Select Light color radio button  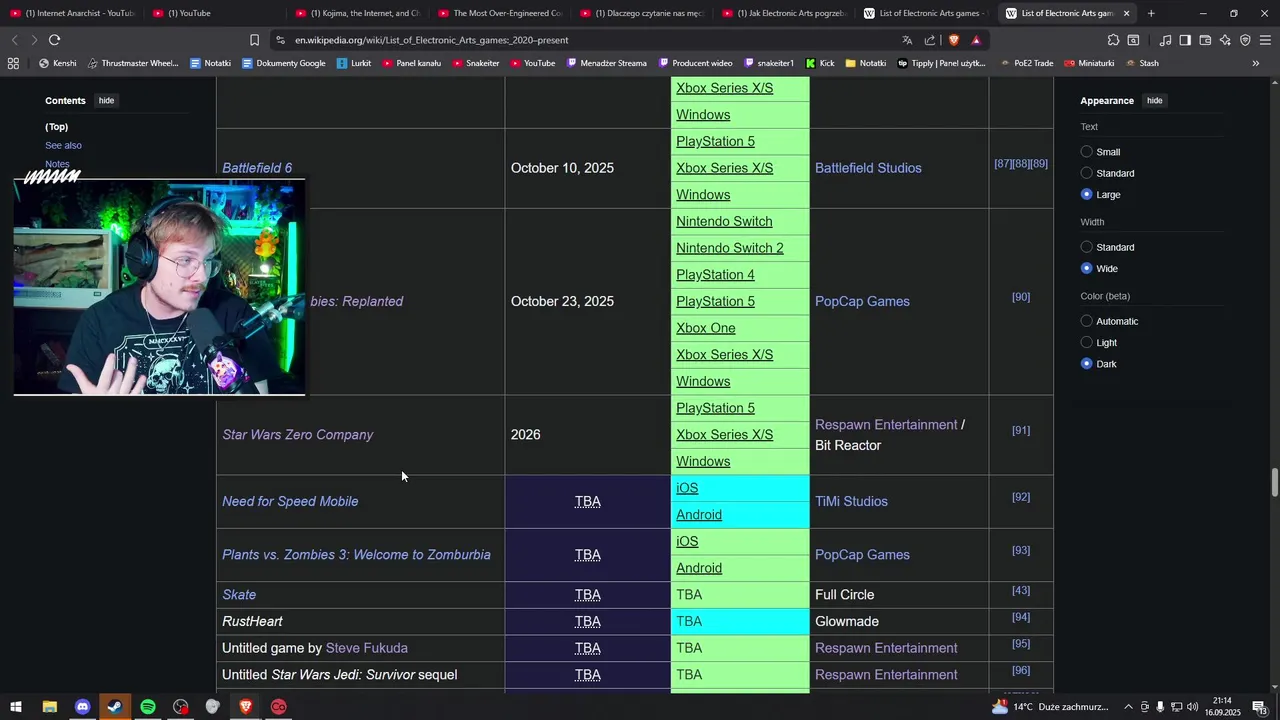[1086, 342]
